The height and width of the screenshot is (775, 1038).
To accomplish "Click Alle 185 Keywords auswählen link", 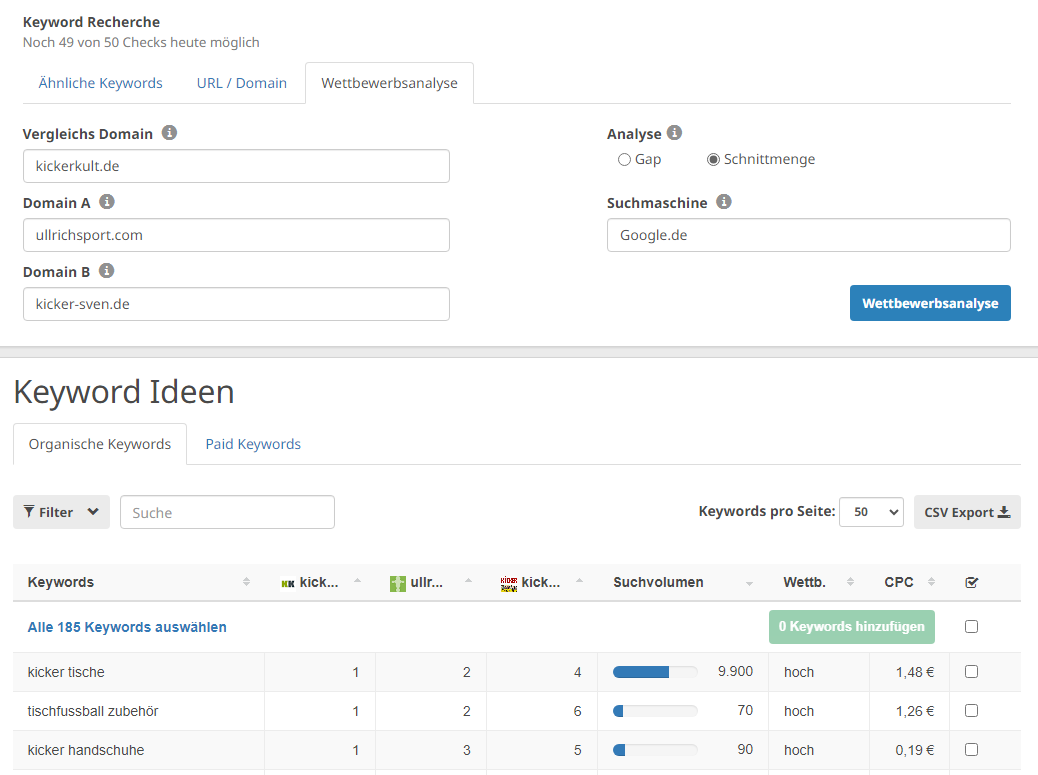I will [127, 627].
